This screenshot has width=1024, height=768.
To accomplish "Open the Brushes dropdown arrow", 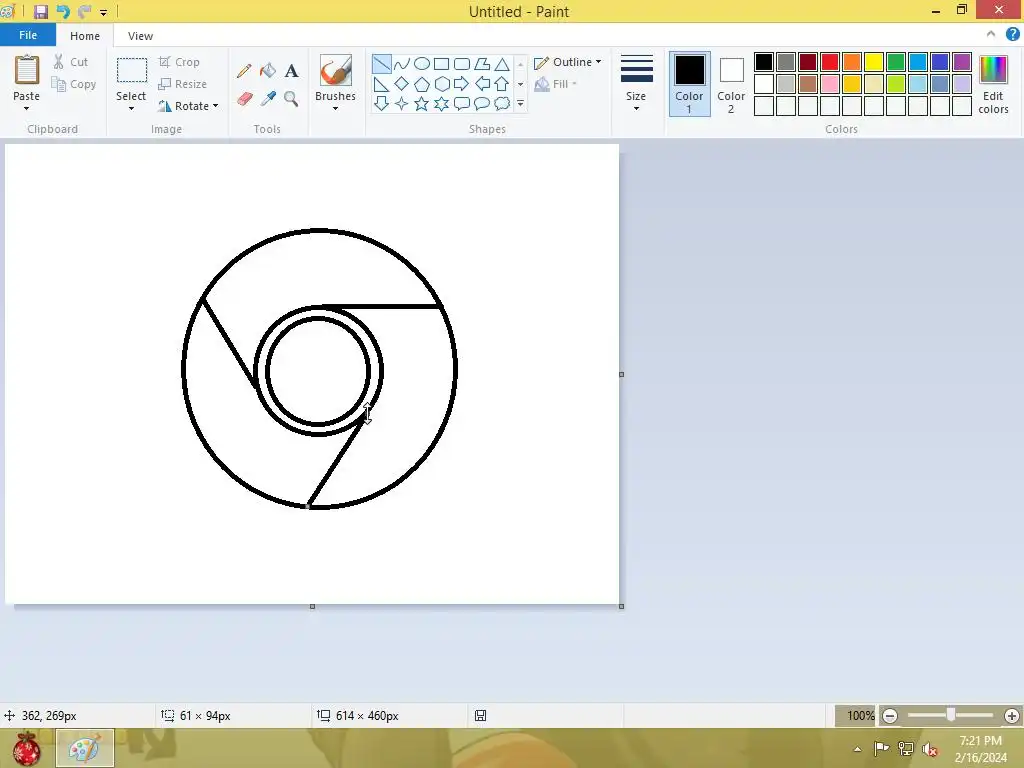I will click(335, 108).
